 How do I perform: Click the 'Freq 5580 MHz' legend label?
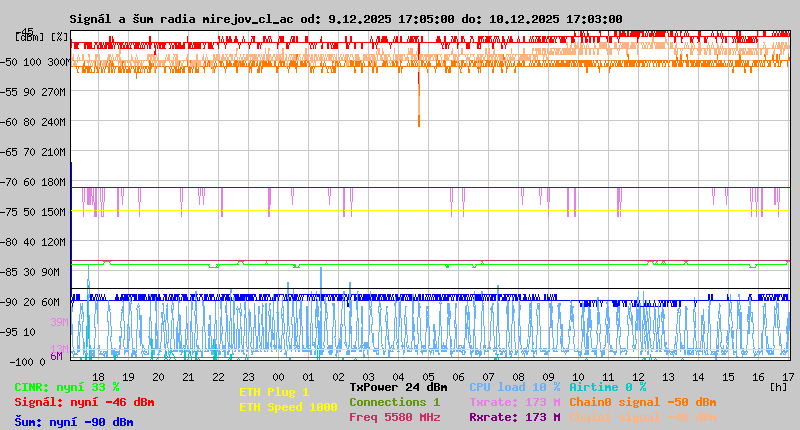[x=394, y=417]
